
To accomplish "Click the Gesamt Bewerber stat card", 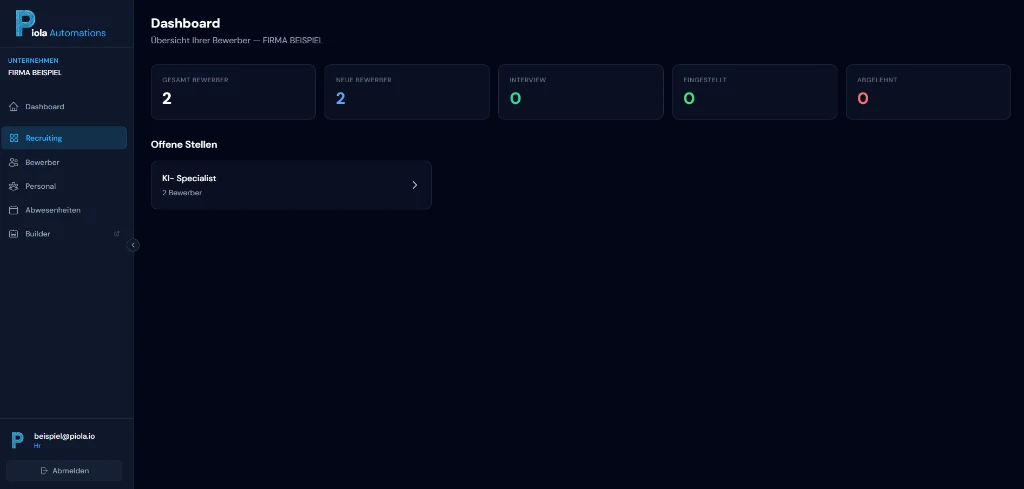I will pyautogui.click(x=233, y=92).
